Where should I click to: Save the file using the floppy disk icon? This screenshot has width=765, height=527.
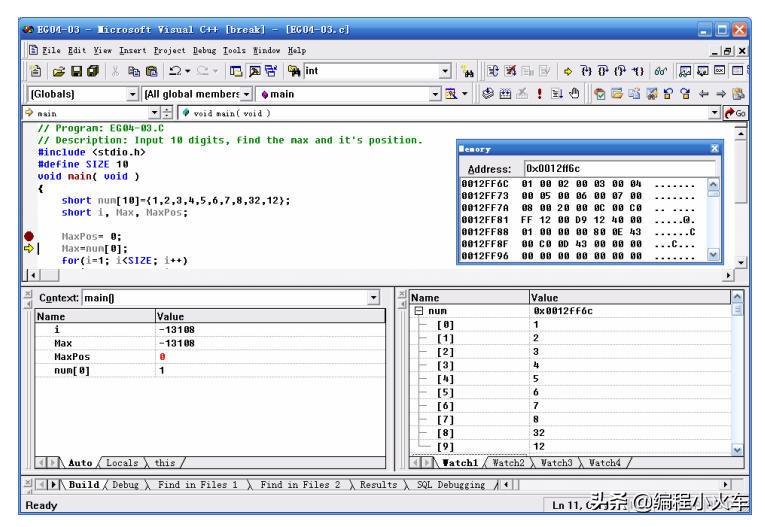(x=77, y=71)
